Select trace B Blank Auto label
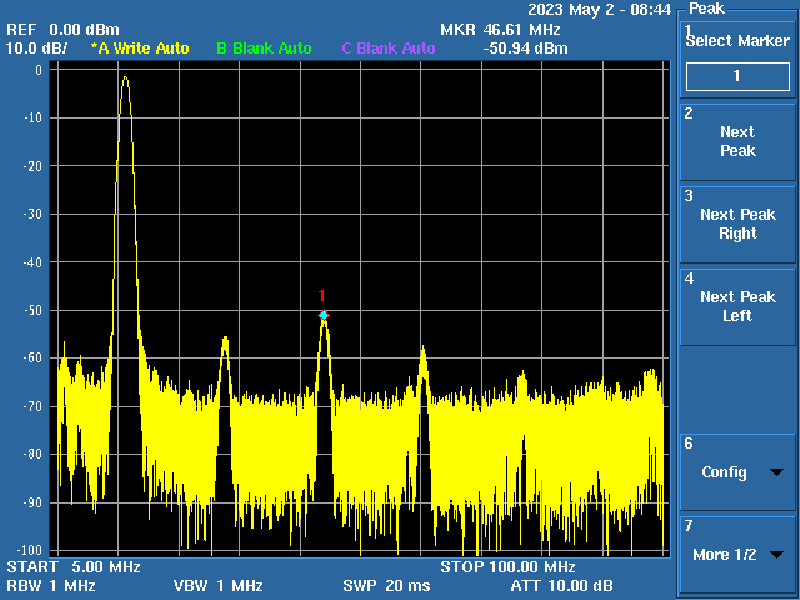This screenshot has height=600, width=800. [264, 48]
